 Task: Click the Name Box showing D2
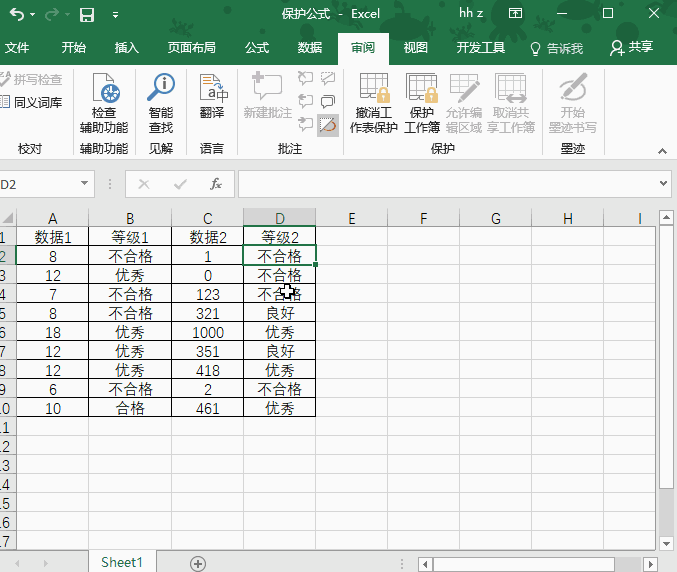pos(39,184)
